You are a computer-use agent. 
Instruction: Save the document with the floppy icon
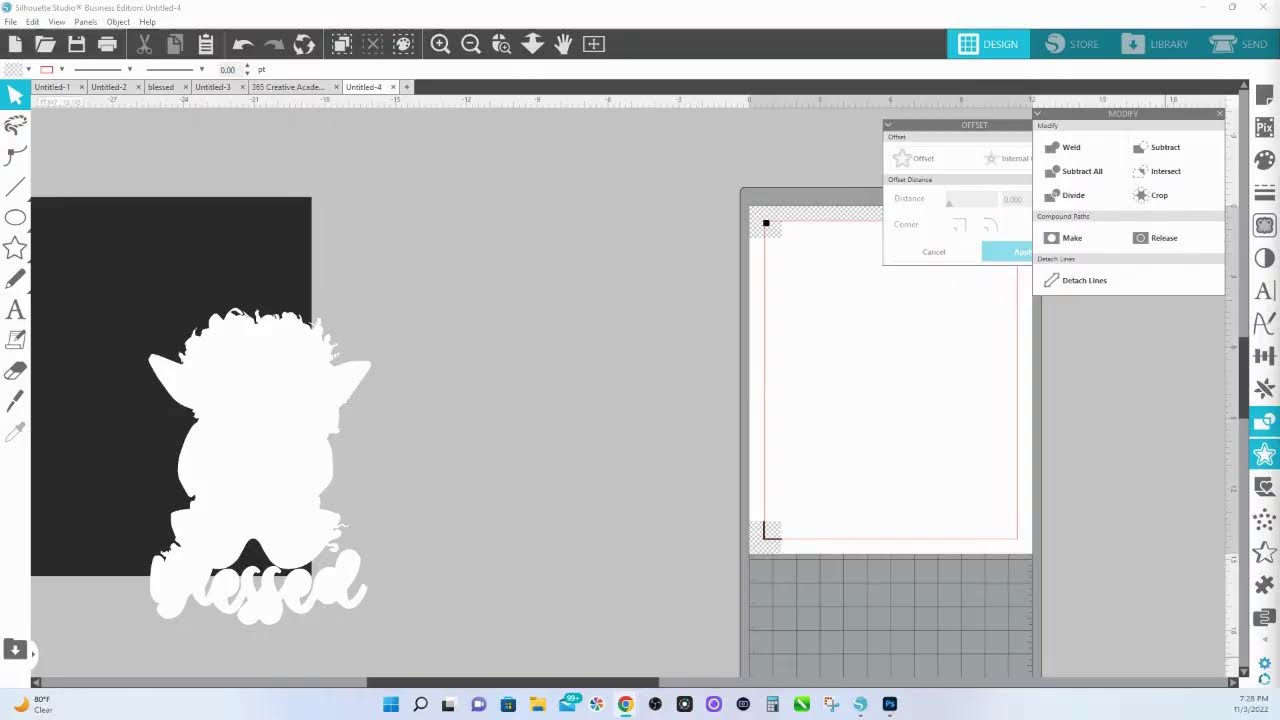point(76,44)
